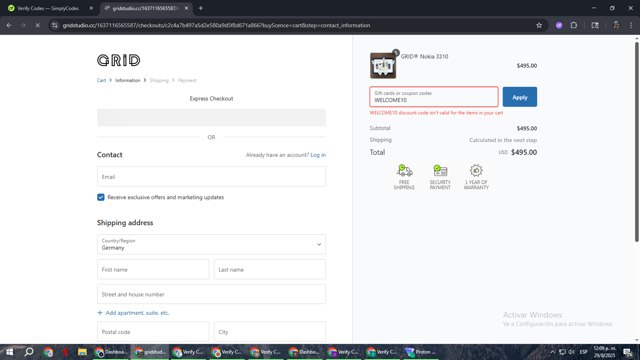This screenshot has width=640, height=360.
Task: Click the volume icon in system tray
Action: pos(571,352)
